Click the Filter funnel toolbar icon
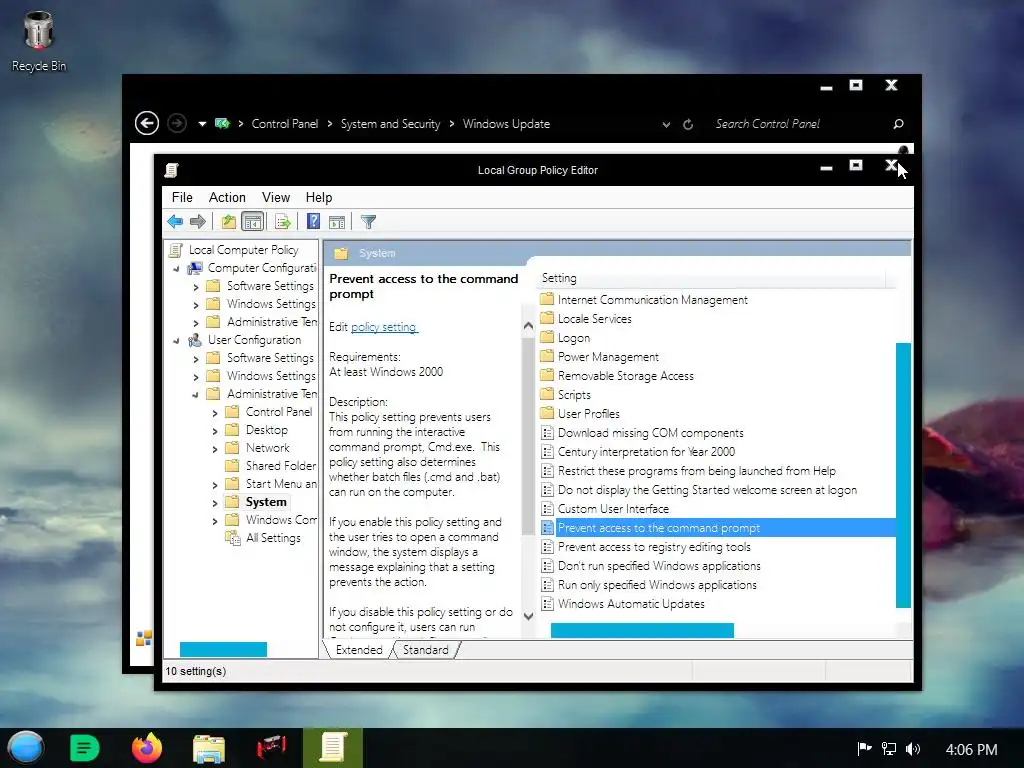 tap(368, 222)
